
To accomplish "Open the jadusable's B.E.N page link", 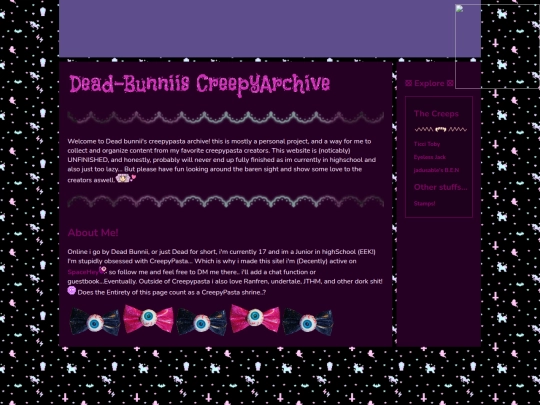I will coord(436,170).
